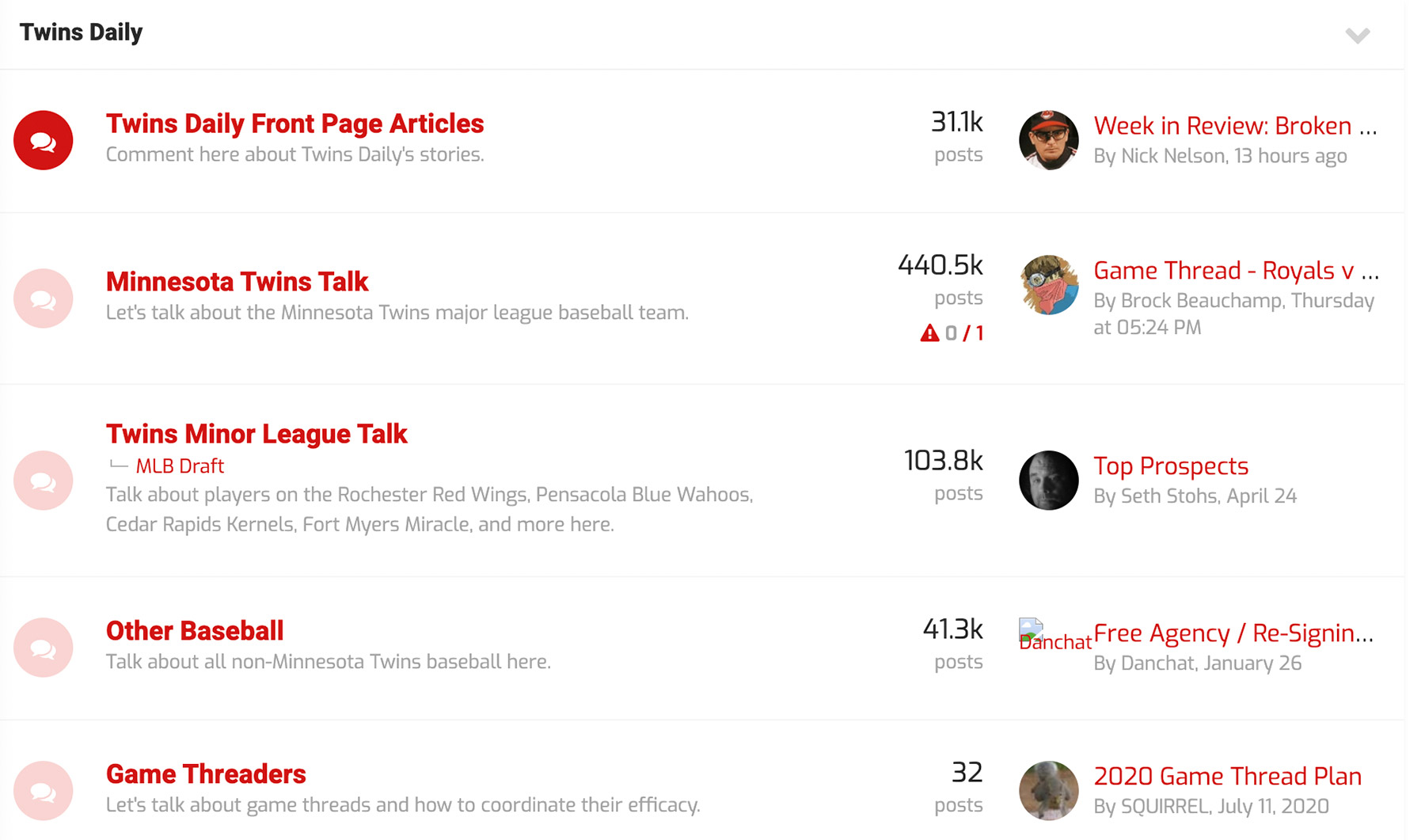The height and width of the screenshot is (840, 1425).
Task: Open the Top Prospects latest topic
Action: [1171, 466]
